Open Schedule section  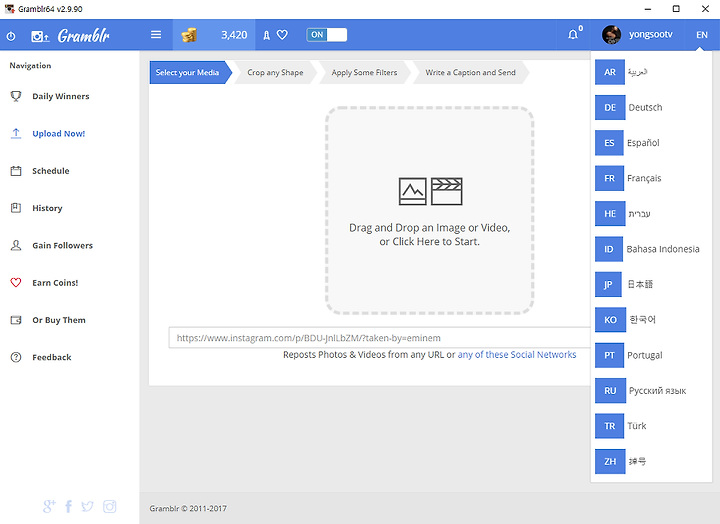51,171
